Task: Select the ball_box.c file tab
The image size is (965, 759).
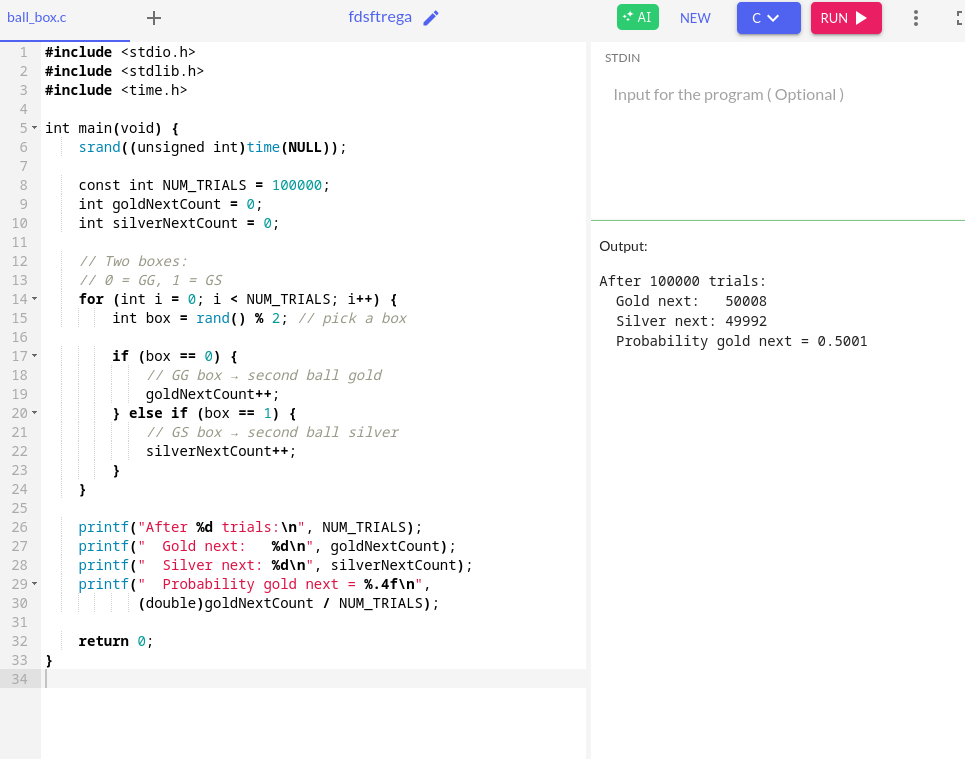Action: (37, 18)
